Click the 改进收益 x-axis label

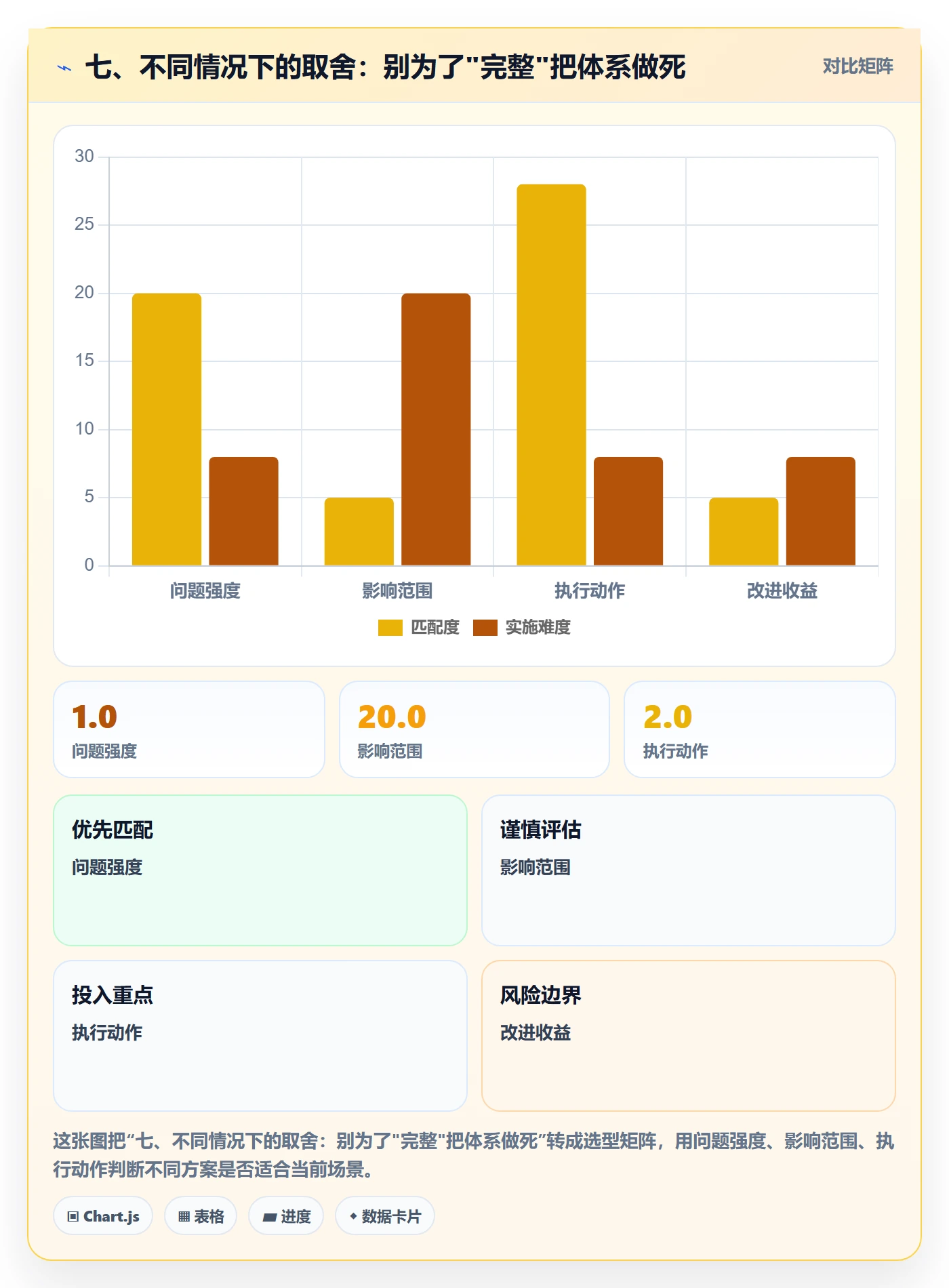tap(782, 591)
